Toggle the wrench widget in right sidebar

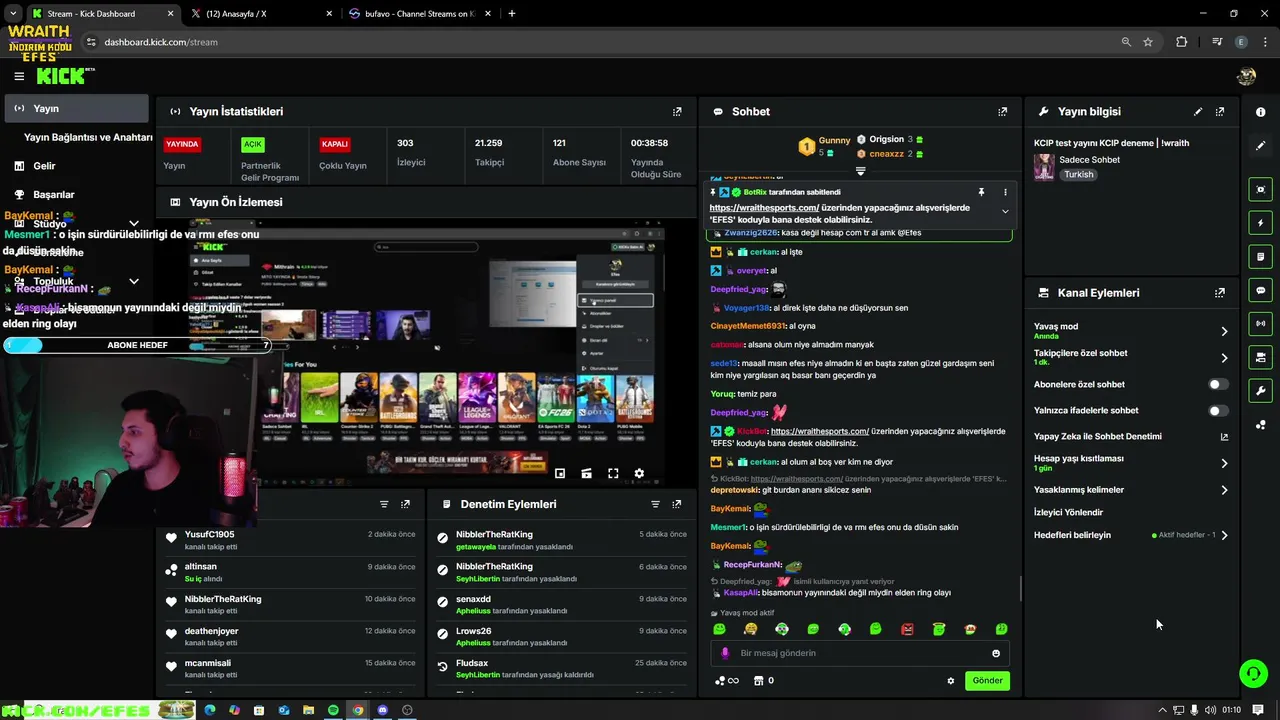point(1260,391)
